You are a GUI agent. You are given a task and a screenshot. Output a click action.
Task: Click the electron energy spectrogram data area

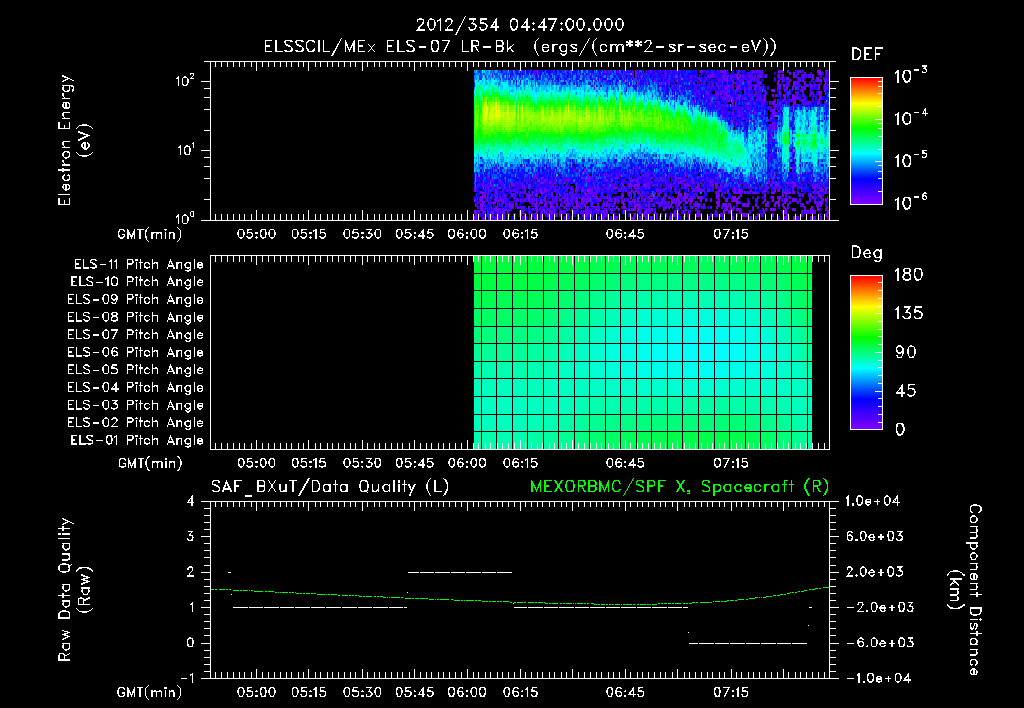click(651, 144)
